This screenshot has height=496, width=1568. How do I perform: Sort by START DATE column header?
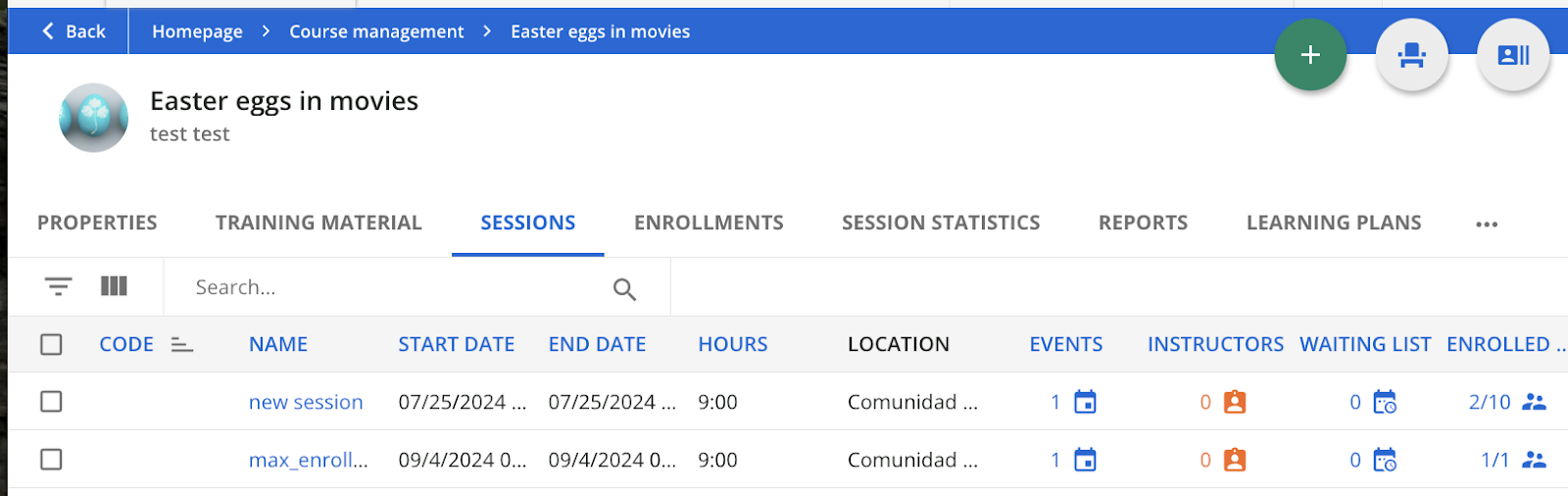coord(456,344)
